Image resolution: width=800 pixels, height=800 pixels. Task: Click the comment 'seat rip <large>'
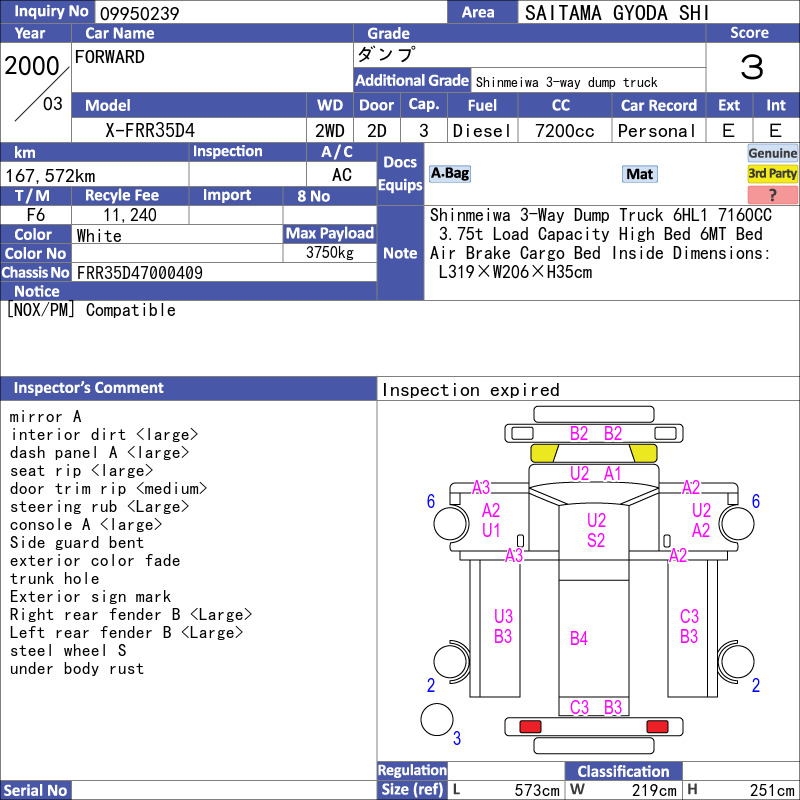(81, 470)
